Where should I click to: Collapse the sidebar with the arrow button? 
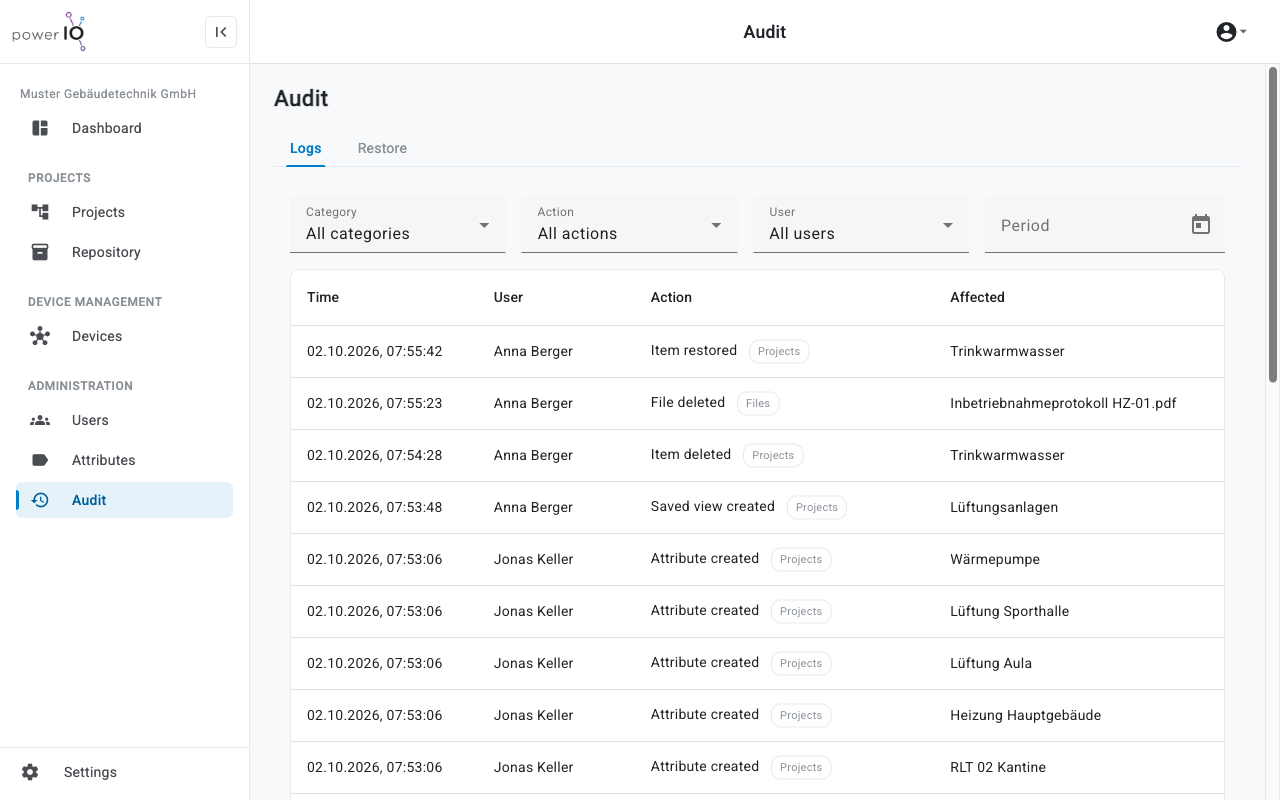click(221, 32)
